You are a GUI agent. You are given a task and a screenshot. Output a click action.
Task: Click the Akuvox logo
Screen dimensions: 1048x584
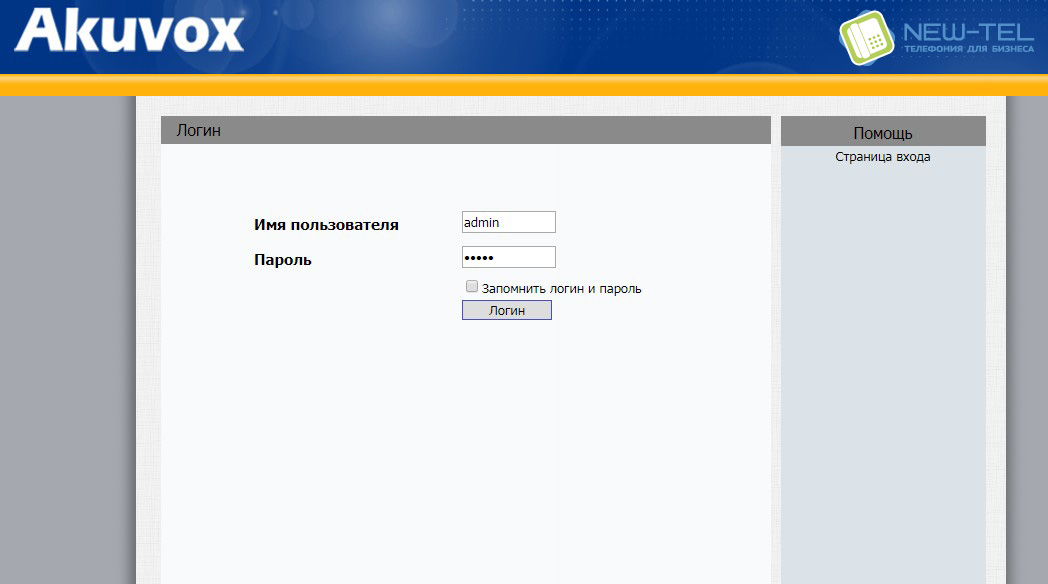[129, 30]
